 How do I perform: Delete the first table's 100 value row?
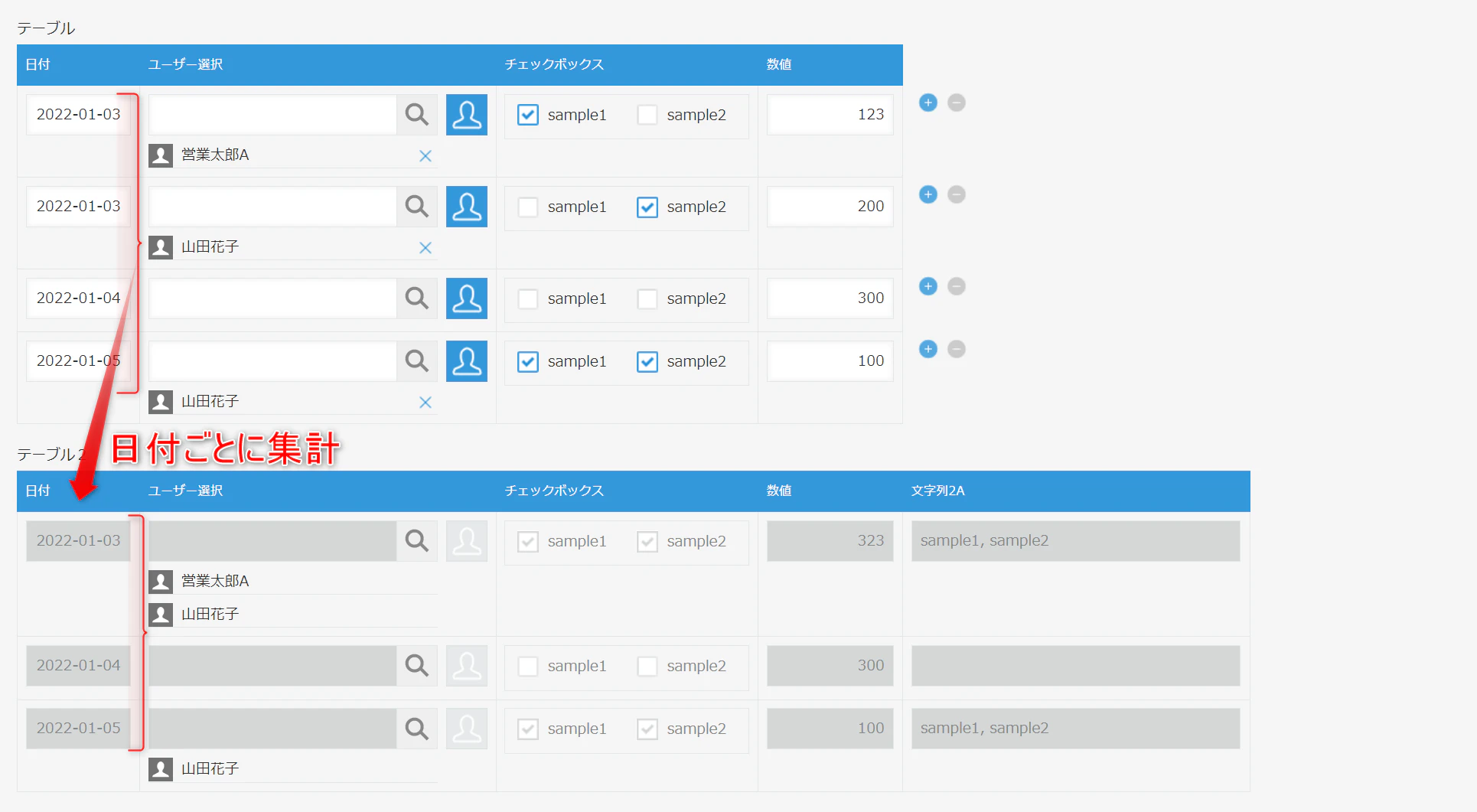(x=957, y=349)
